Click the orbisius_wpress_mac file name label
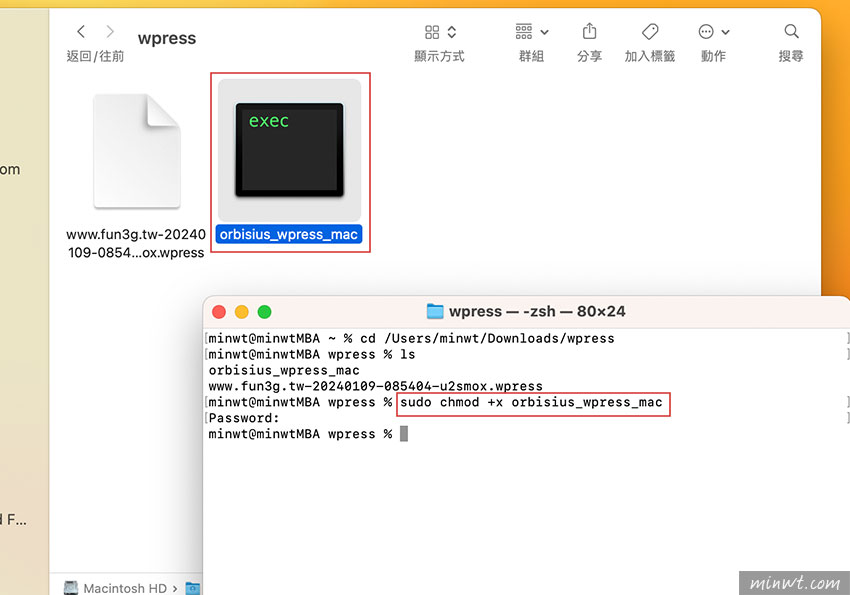The height and width of the screenshot is (595, 850). [288, 235]
